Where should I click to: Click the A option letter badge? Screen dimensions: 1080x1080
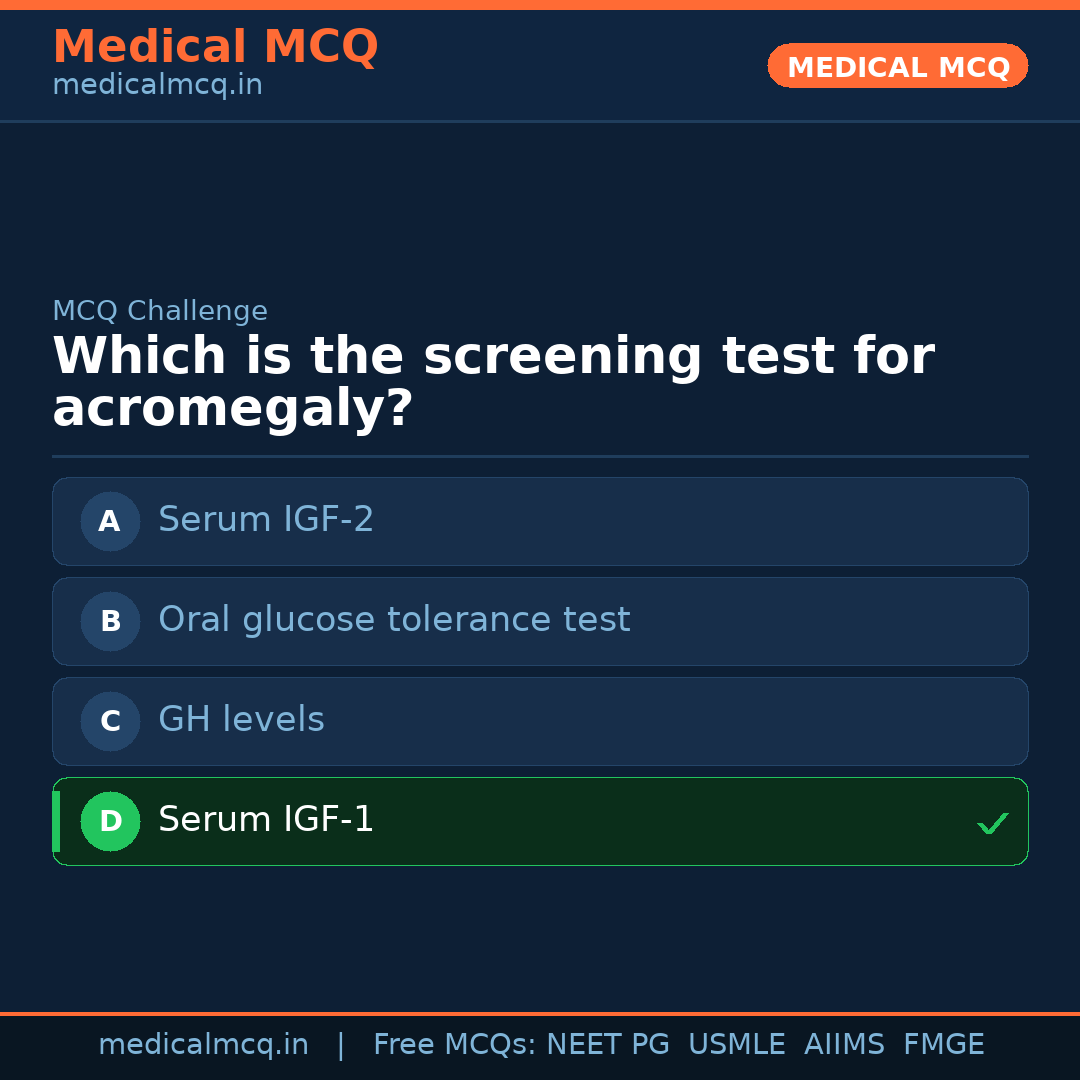(110, 521)
